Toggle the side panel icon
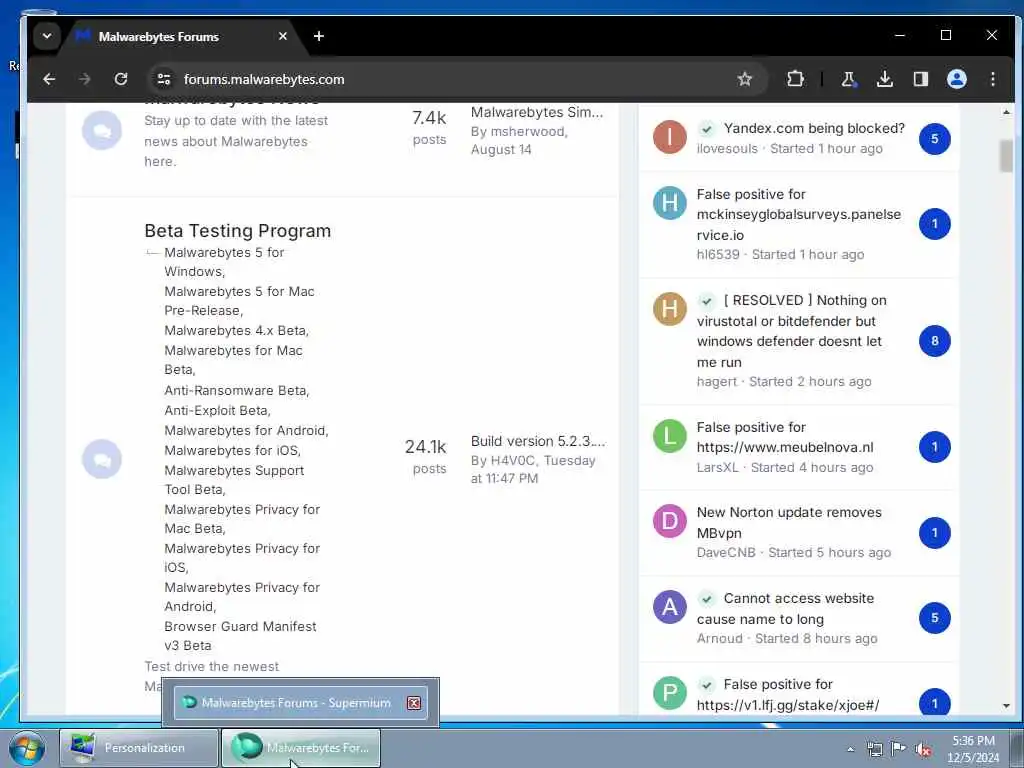The image size is (1024, 768). [x=921, y=79]
